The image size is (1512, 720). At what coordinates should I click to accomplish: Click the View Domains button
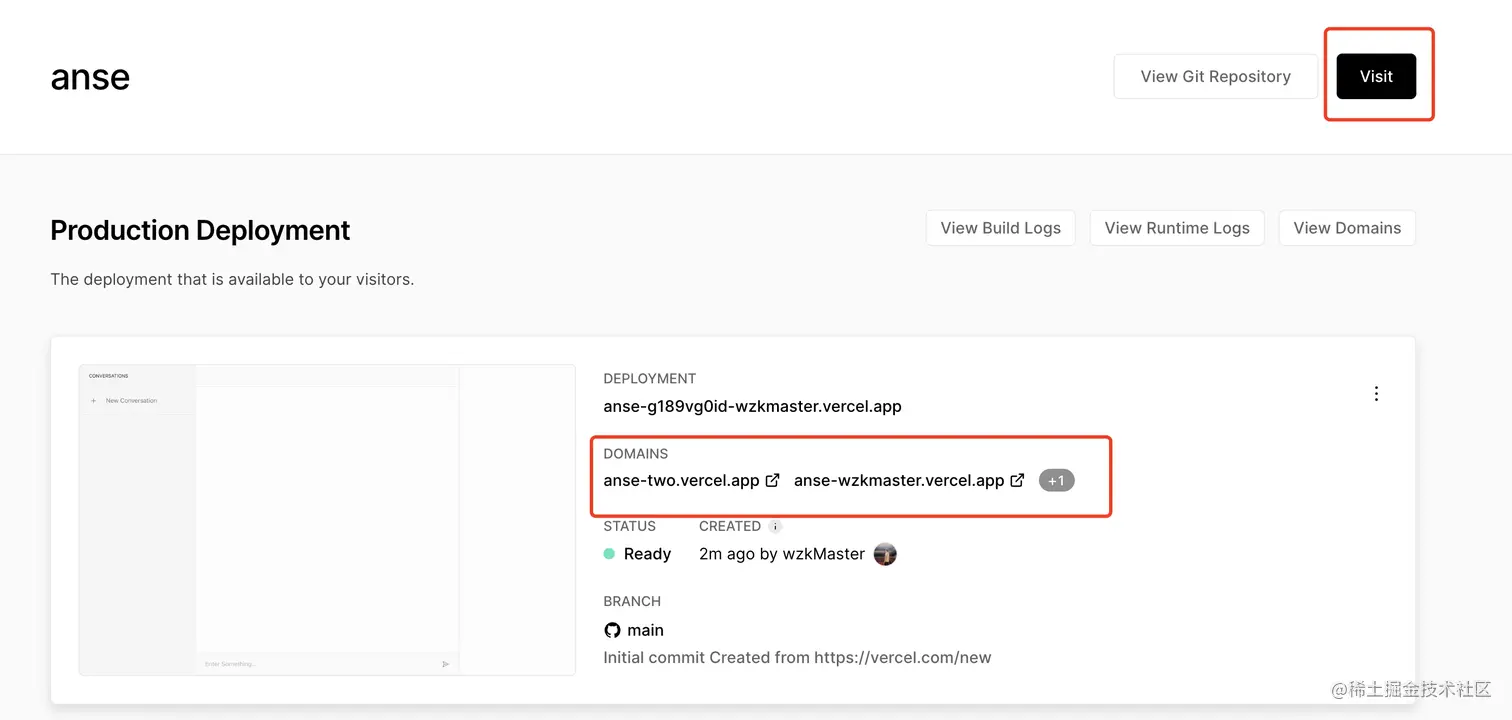coord(1347,228)
